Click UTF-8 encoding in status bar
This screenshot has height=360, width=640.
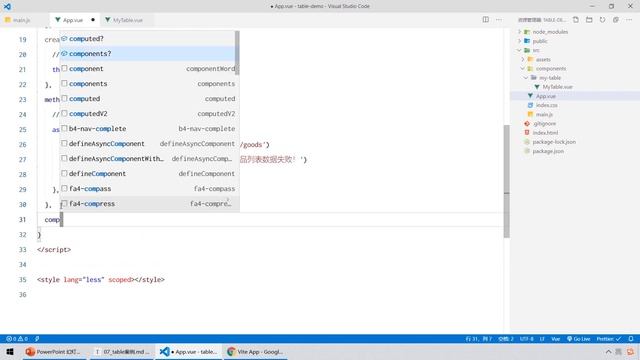527,339
